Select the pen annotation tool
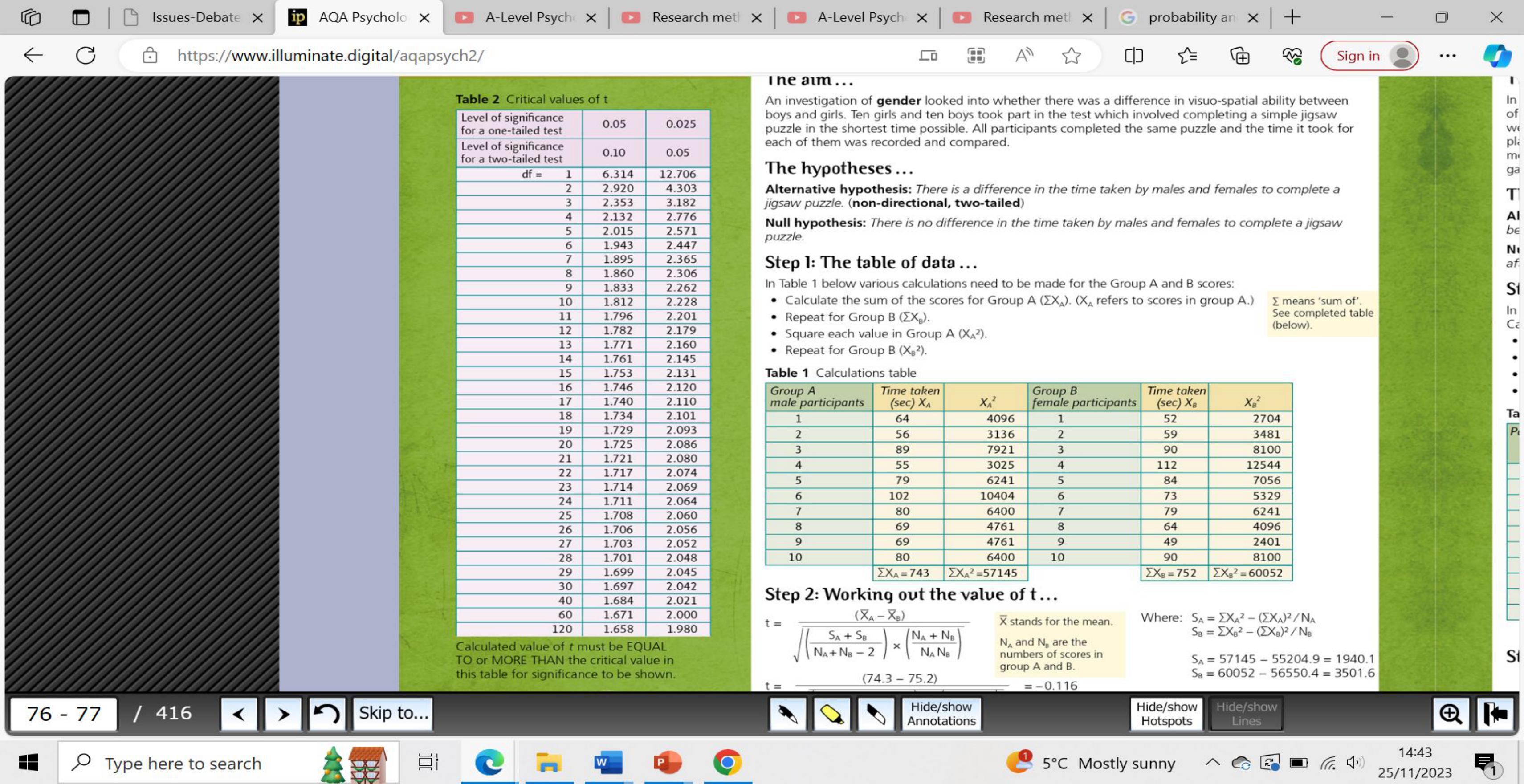 pos(787,714)
